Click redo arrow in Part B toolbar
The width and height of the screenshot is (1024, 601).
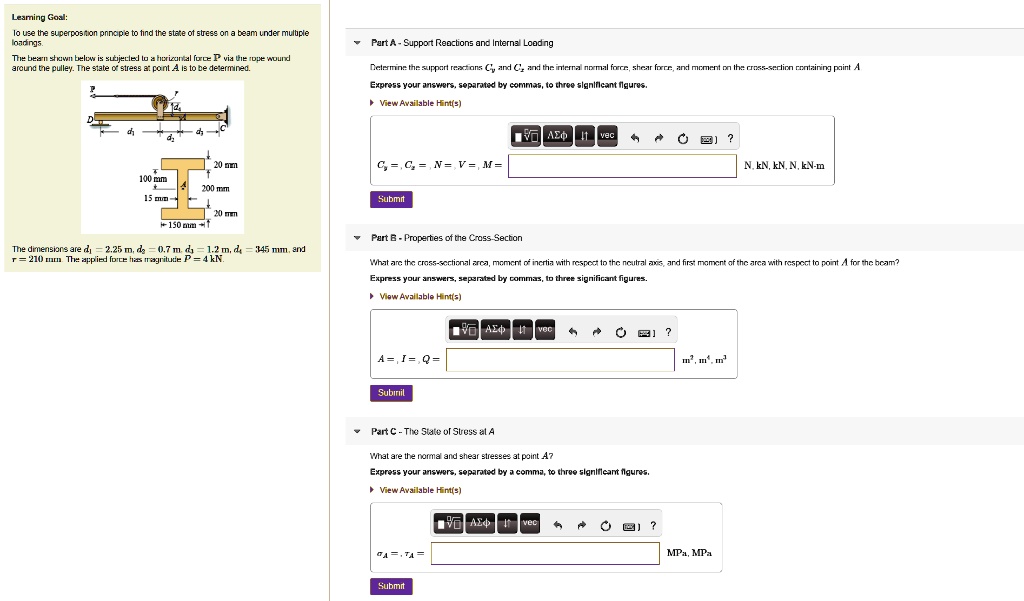click(597, 332)
